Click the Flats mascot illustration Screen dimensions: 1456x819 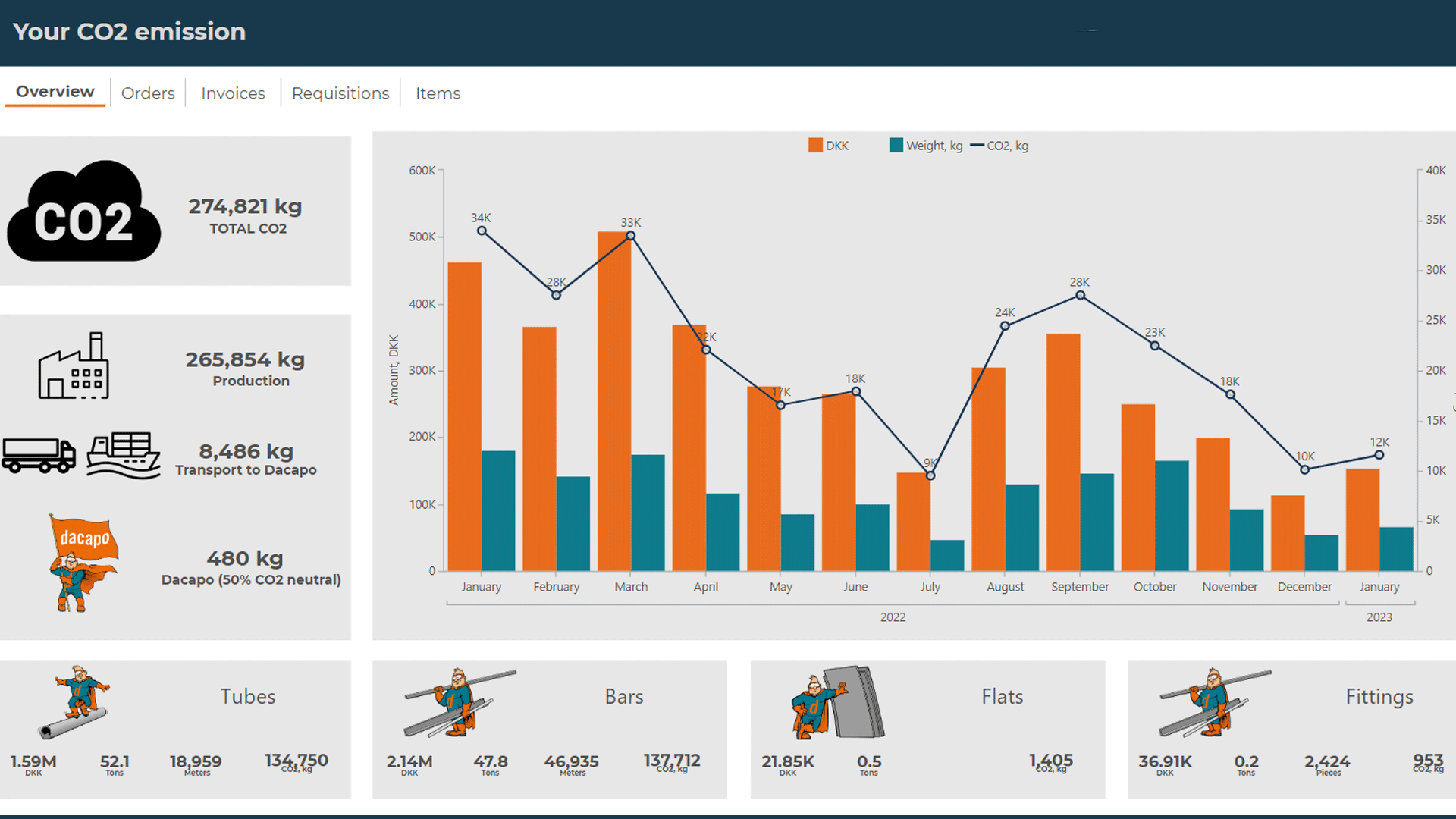tap(837, 703)
